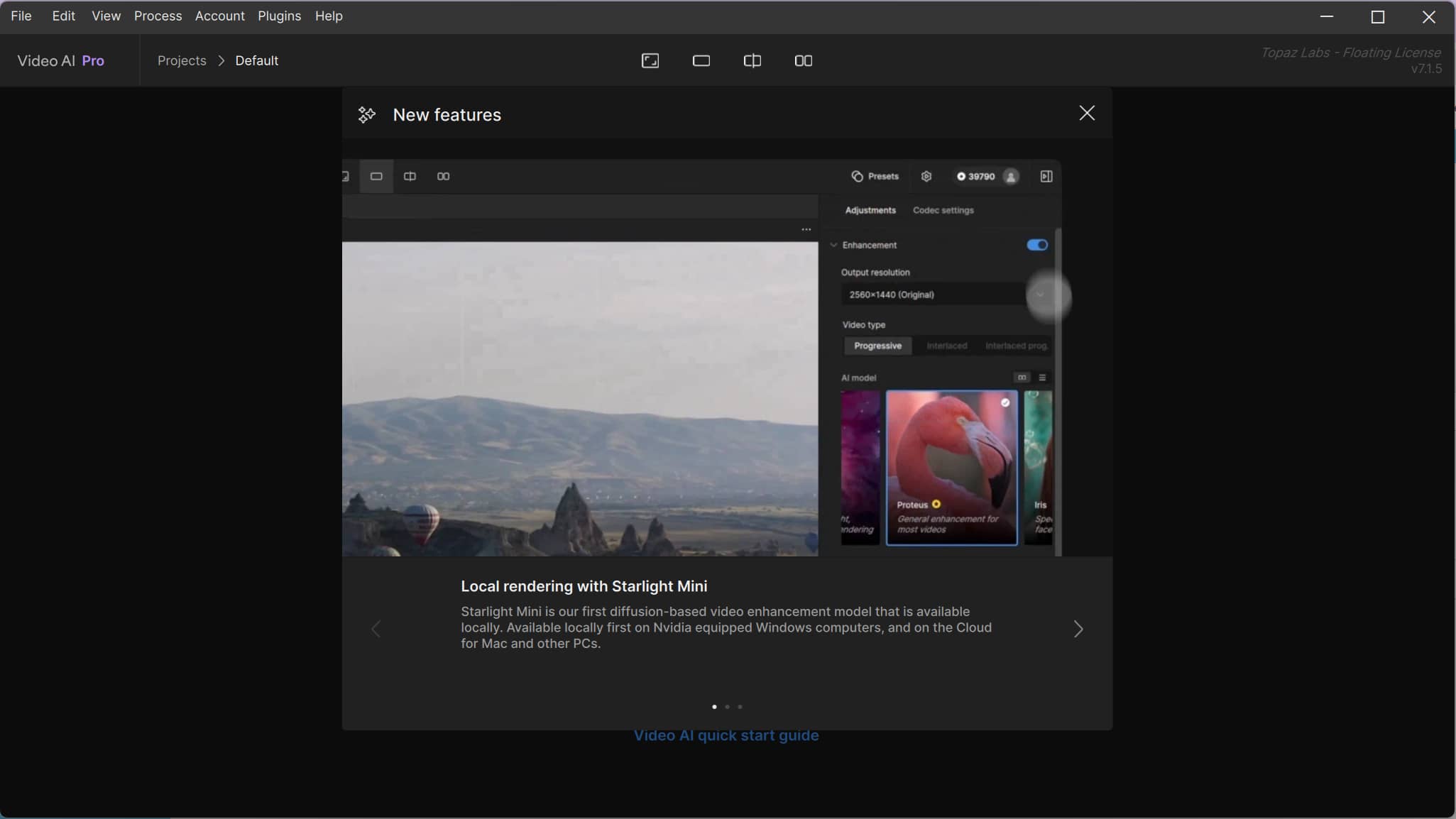Viewport: 1456px width, 819px height.
Task: Switch to single view layout icon
Action: [701, 61]
